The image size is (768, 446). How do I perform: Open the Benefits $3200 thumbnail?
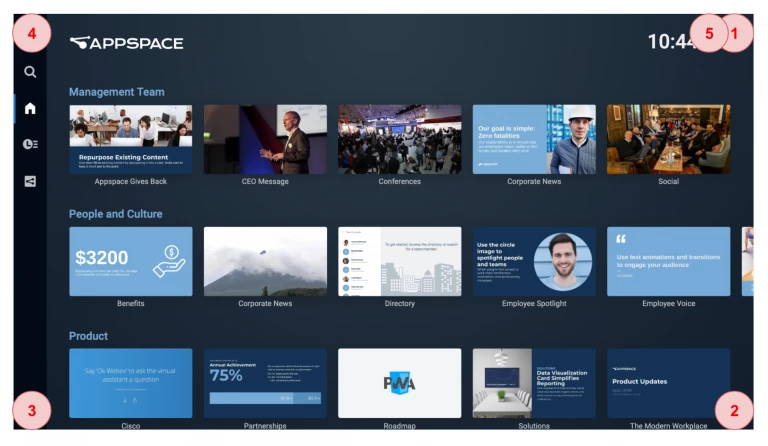point(131,261)
